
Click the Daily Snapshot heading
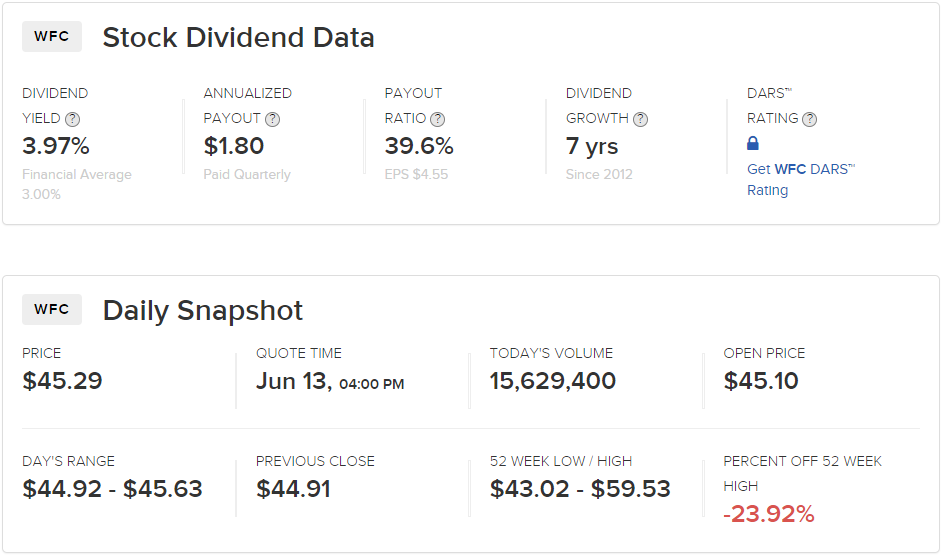click(203, 311)
